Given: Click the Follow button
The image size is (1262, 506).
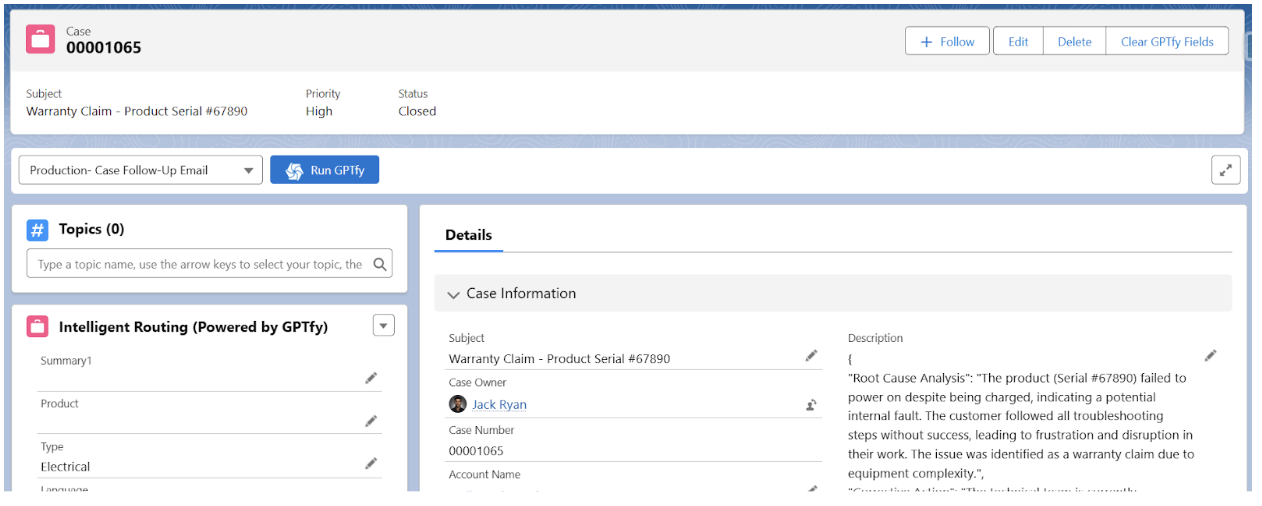Looking at the screenshot, I should (x=947, y=41).
